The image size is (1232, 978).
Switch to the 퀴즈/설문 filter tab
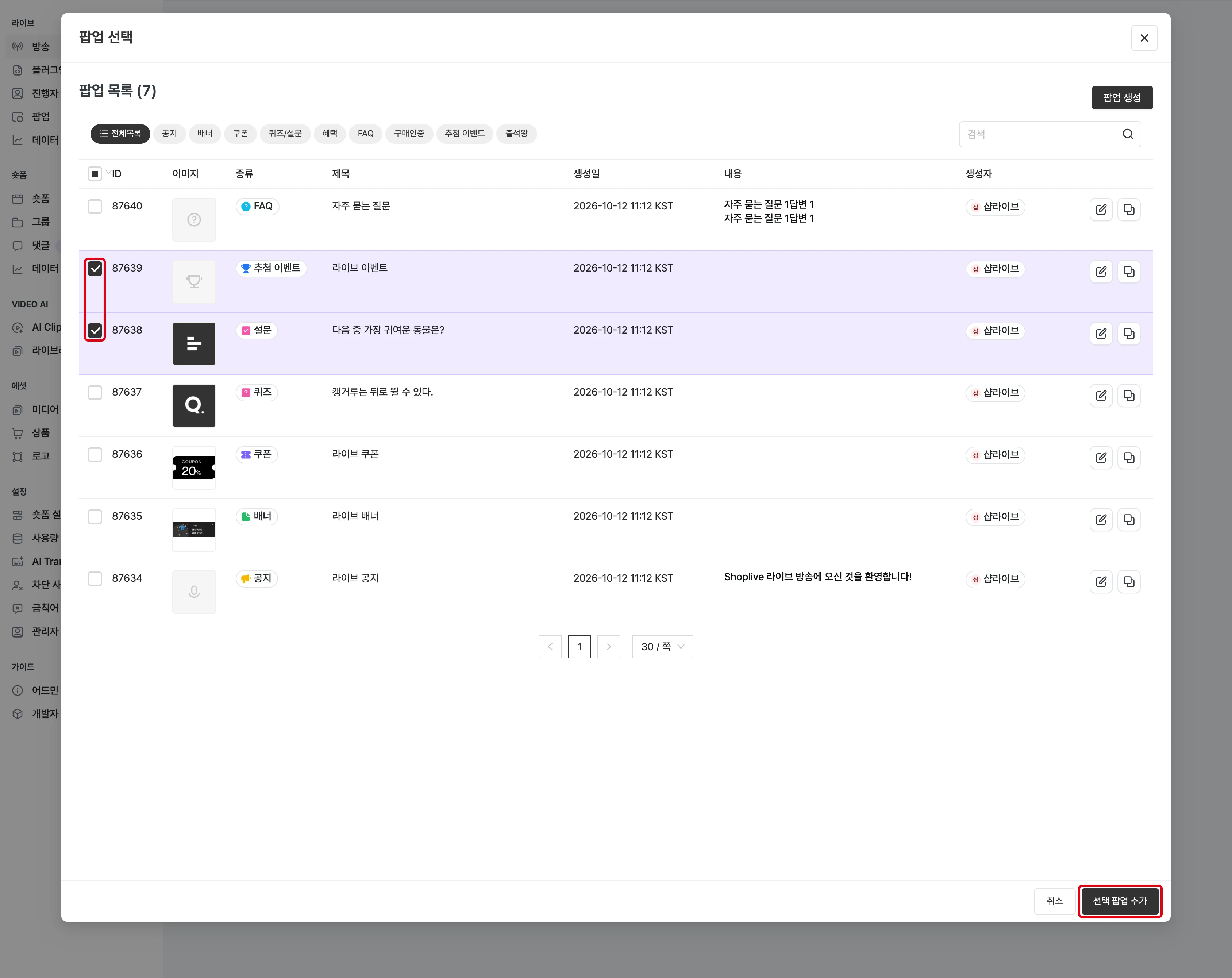pyautogui.click(x=285, y=134)
